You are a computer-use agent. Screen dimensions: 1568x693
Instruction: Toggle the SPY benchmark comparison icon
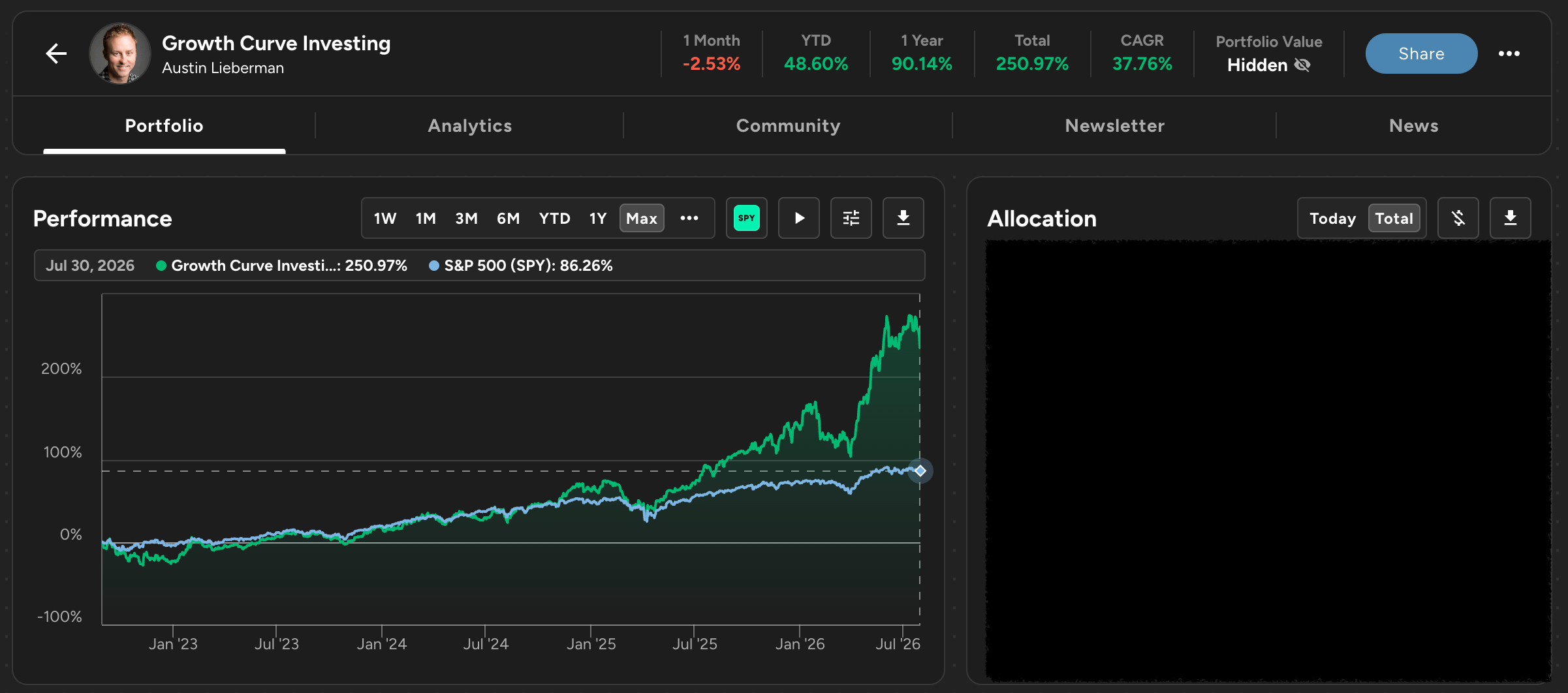747,218
